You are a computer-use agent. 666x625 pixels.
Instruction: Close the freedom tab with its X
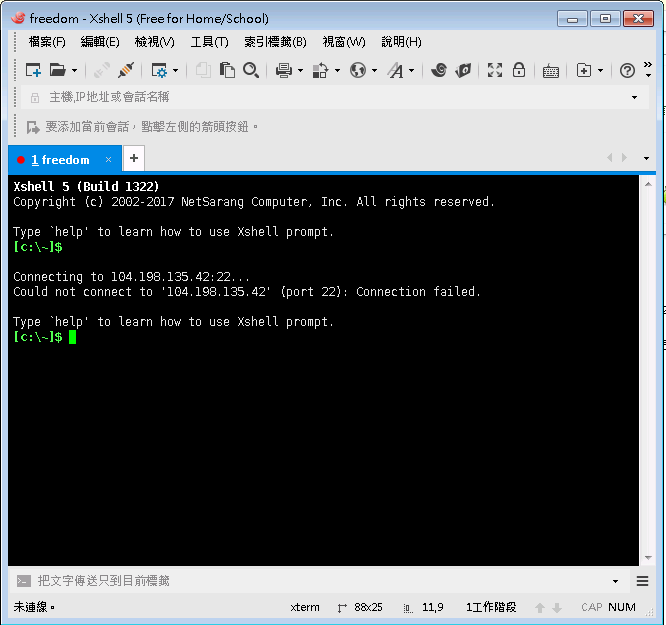108,159
